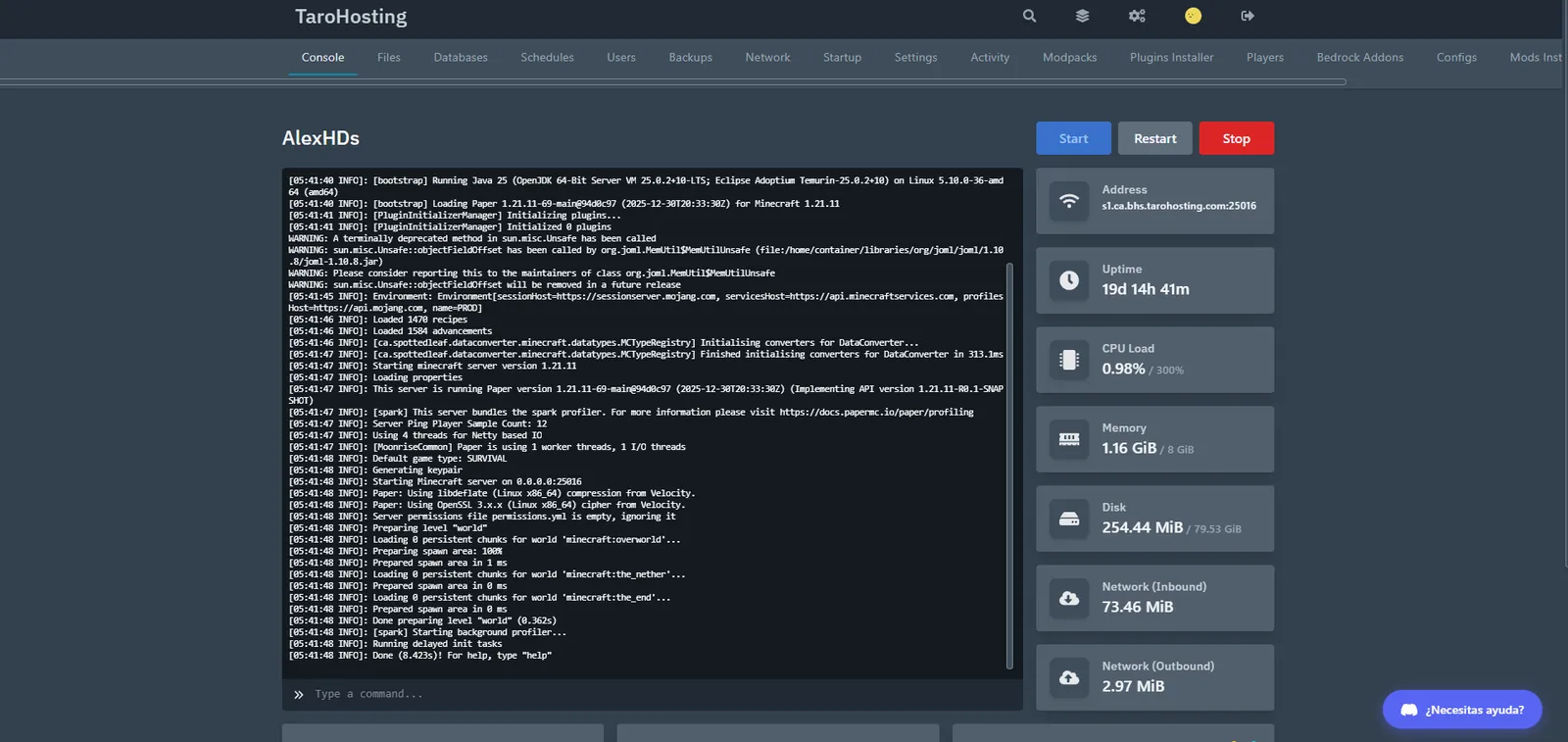Click the console vertical scrollbar
The width and height of the screenshot is (1568, 742).
click(x=1009, y=466)
